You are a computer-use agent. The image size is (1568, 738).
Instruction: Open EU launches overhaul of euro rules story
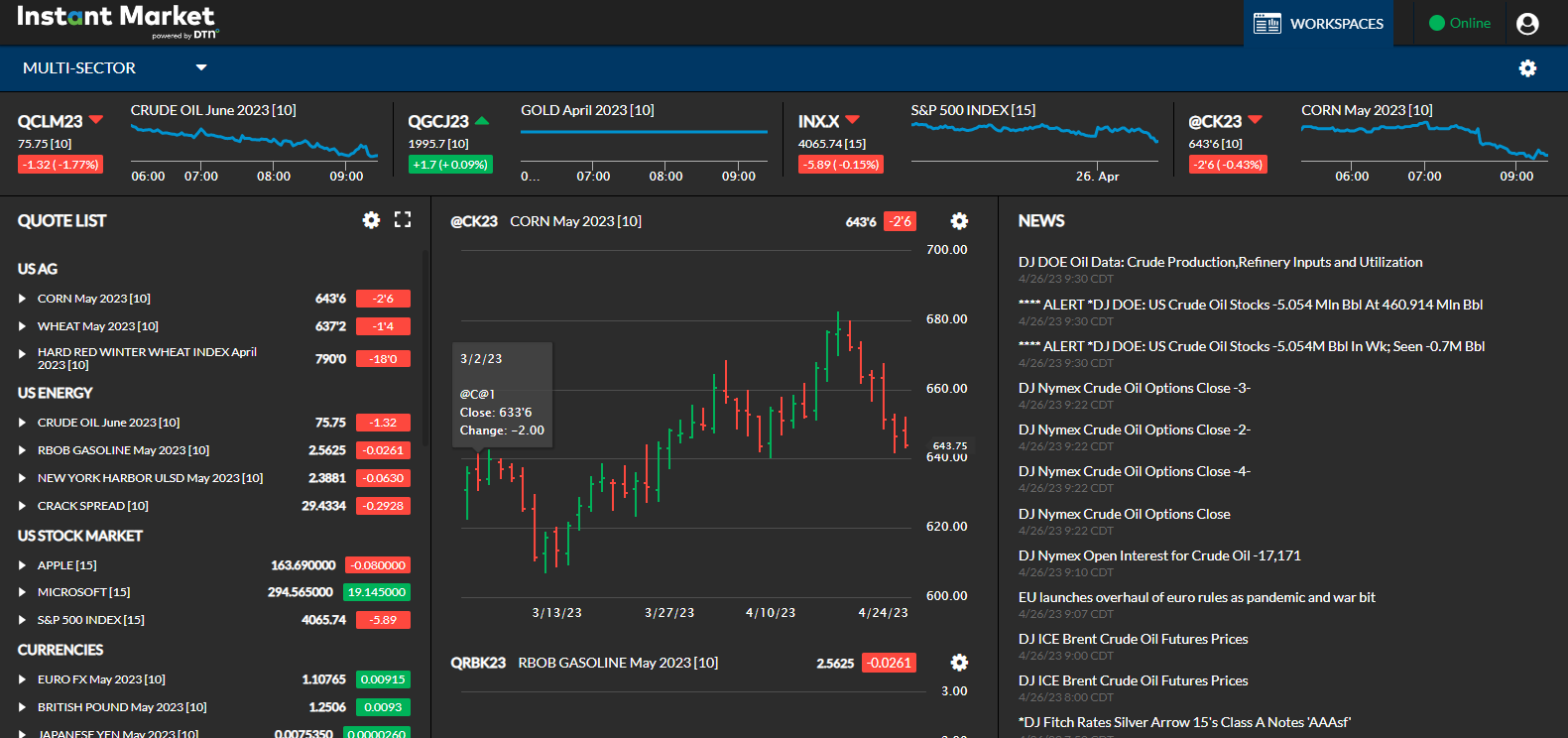[1197, 597]
